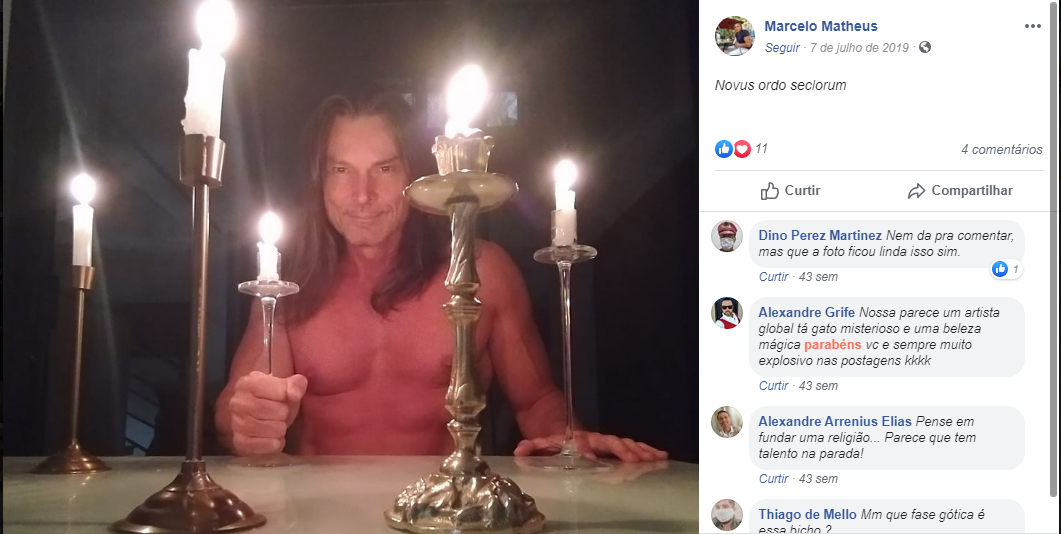The width and height of the screenshot is (1061, 534).
Task: Click the blue like reaction icon
Action: (723, 149)
